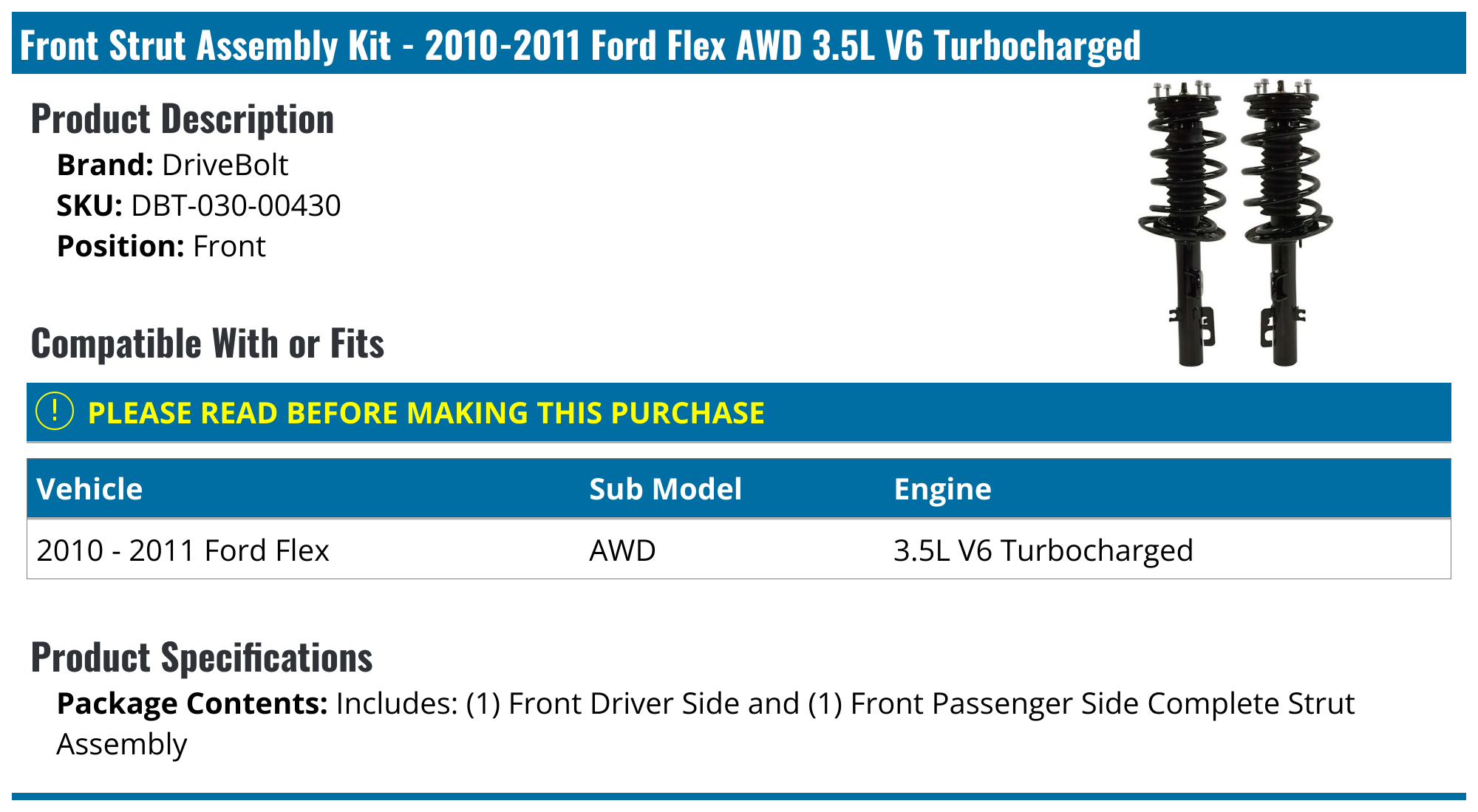Select the Product Description heading
1478x812 pixels.
(x=183, y=119)
